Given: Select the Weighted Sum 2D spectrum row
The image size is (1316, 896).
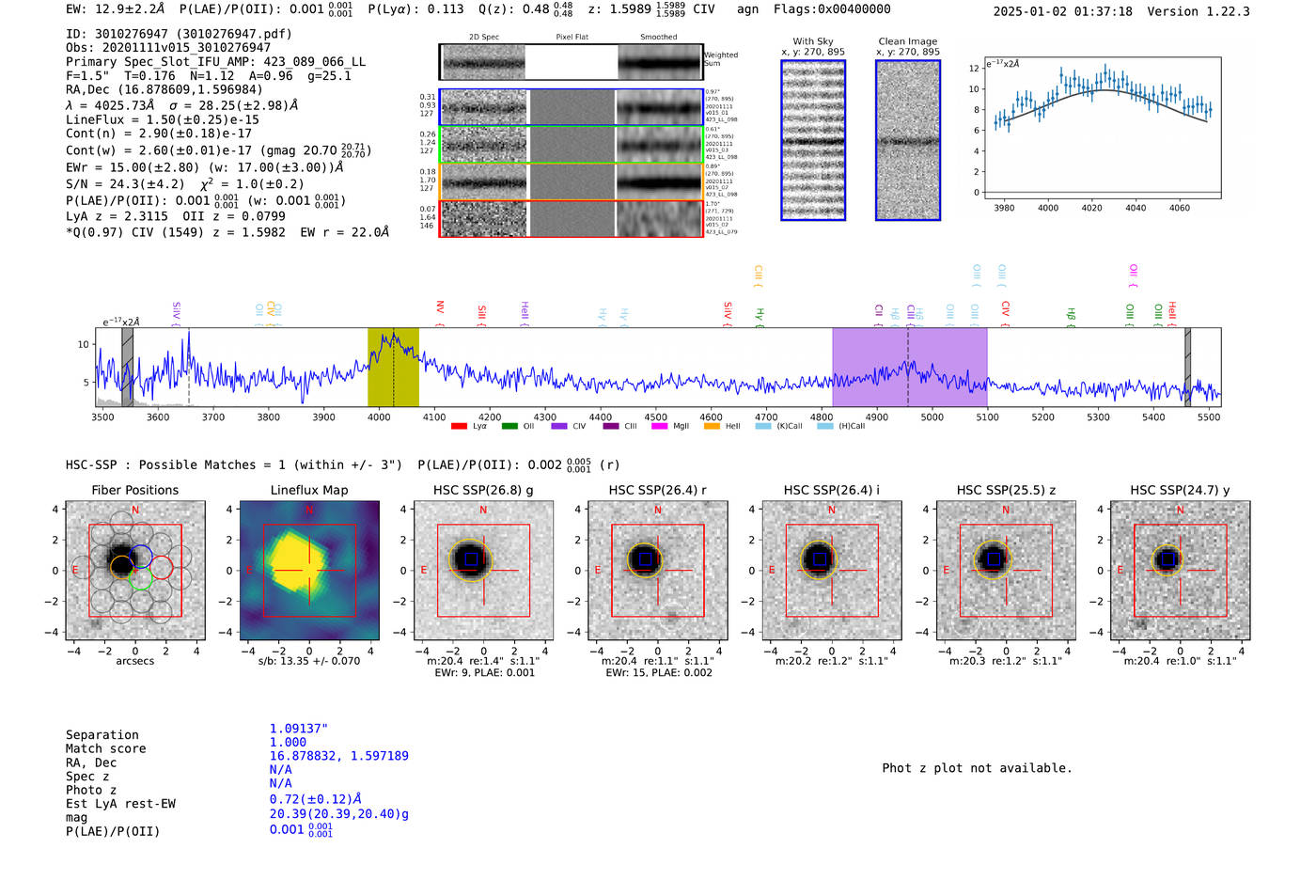Looking at the screenshot, I should click(572, 62).
